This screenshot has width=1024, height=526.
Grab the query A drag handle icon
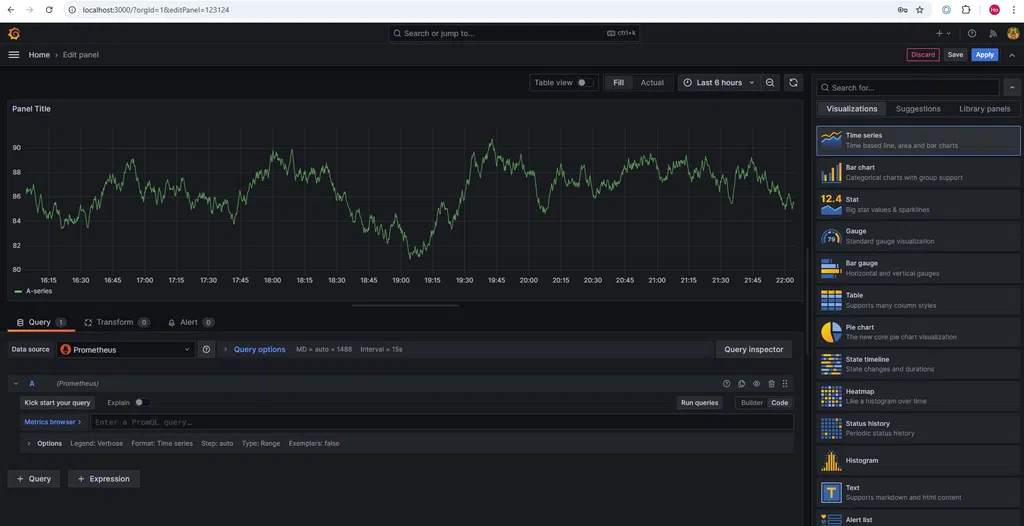(x=785, y=384)
